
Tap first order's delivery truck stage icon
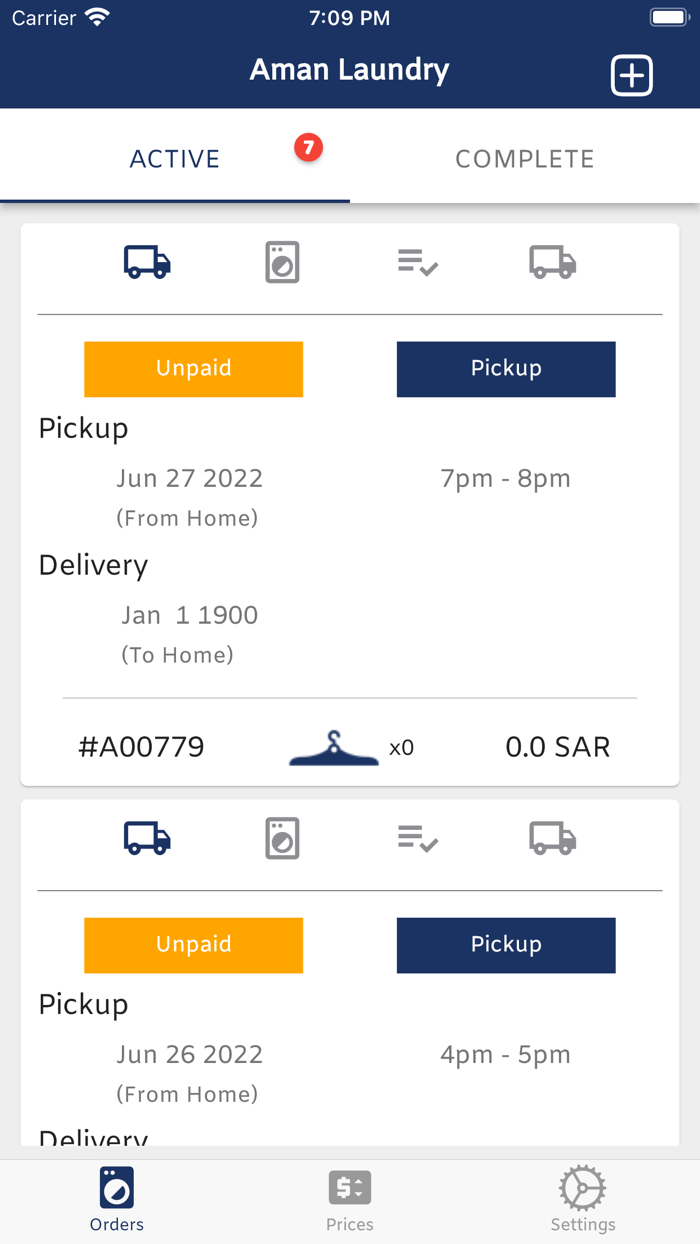(553, 262)
